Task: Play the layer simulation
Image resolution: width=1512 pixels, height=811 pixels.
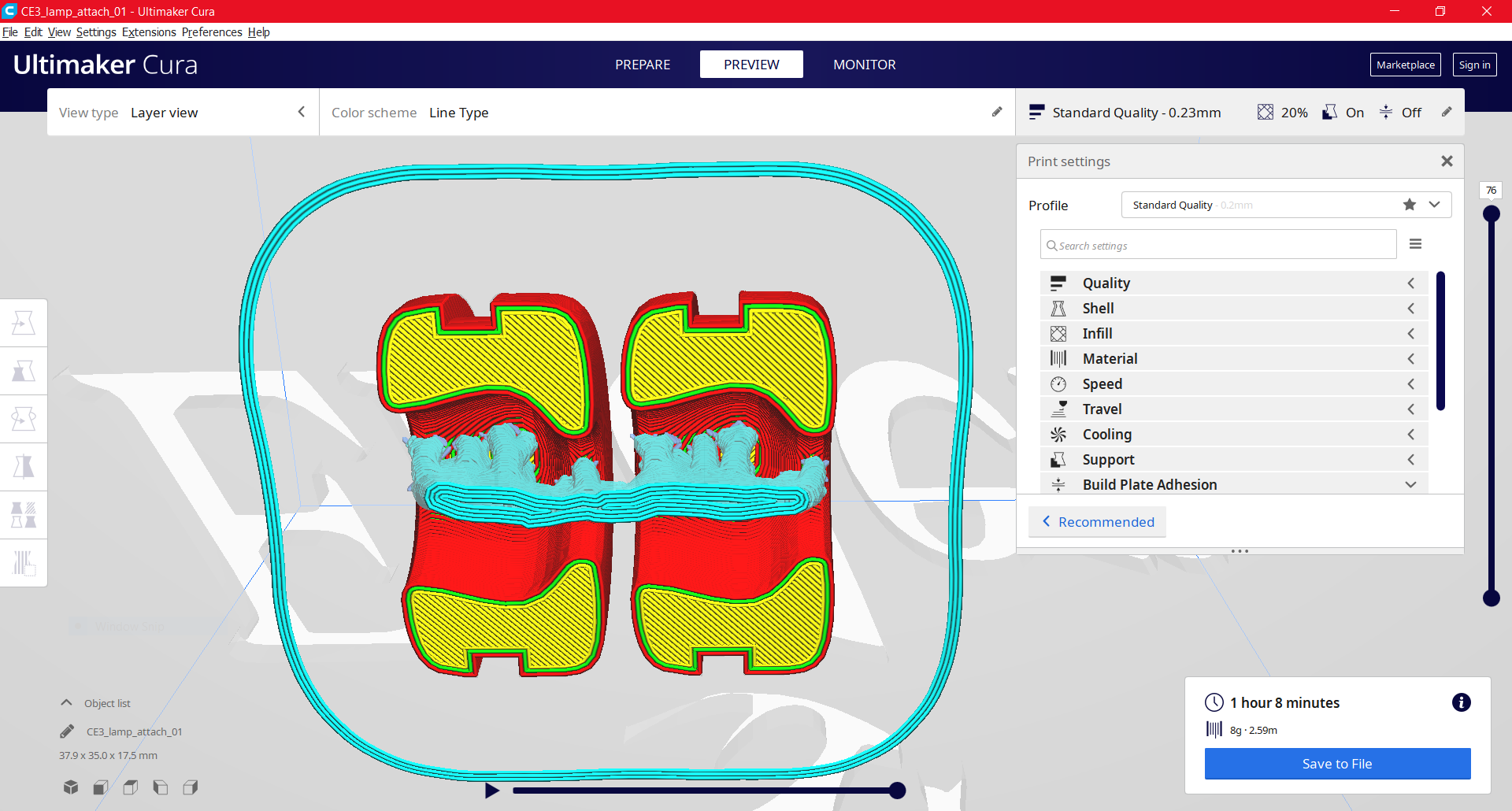Action: (x=492, y=791)
